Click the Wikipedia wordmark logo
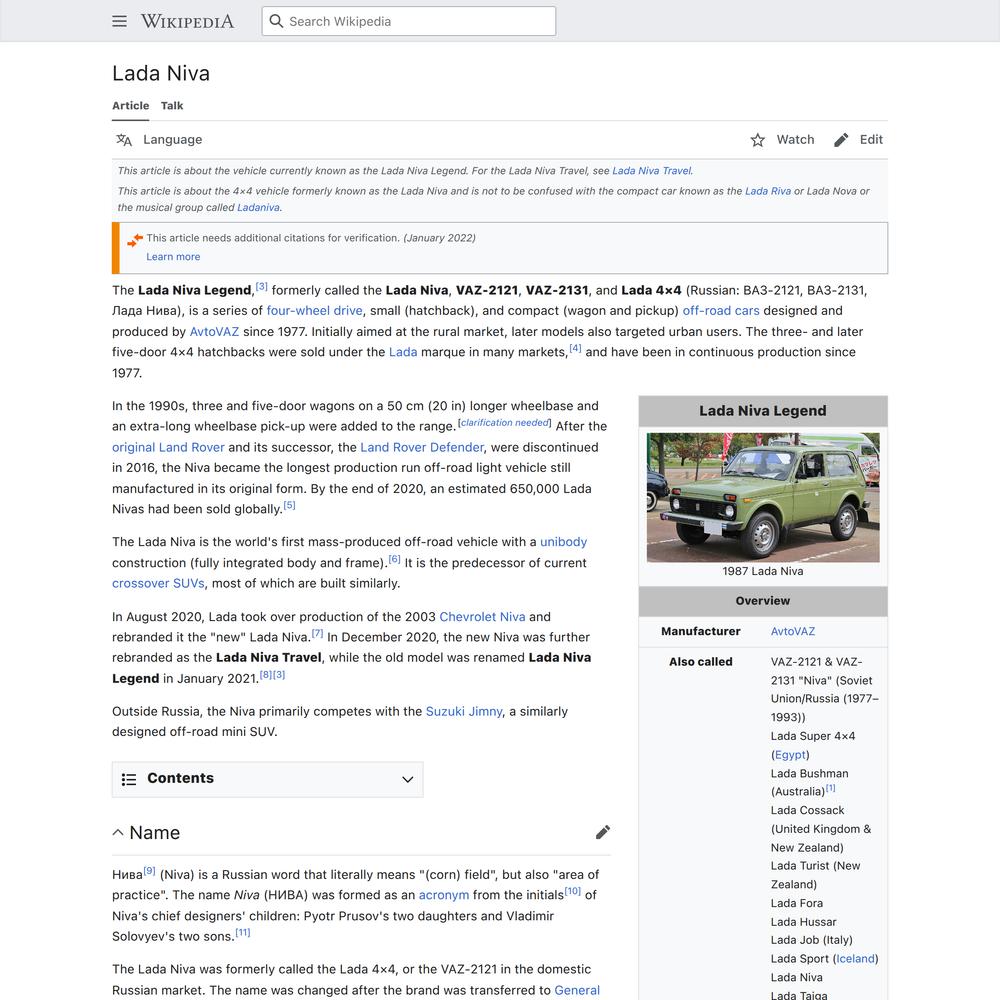Image resolution: width=1000 pixels, height=1000 pixels. click(x=188, y=21)
